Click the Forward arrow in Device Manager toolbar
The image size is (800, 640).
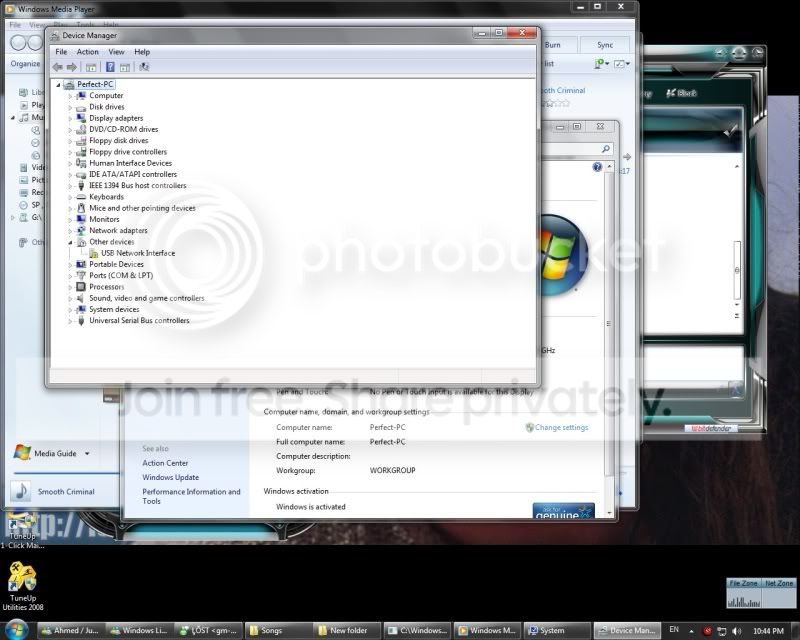click(x=72, y=67)
